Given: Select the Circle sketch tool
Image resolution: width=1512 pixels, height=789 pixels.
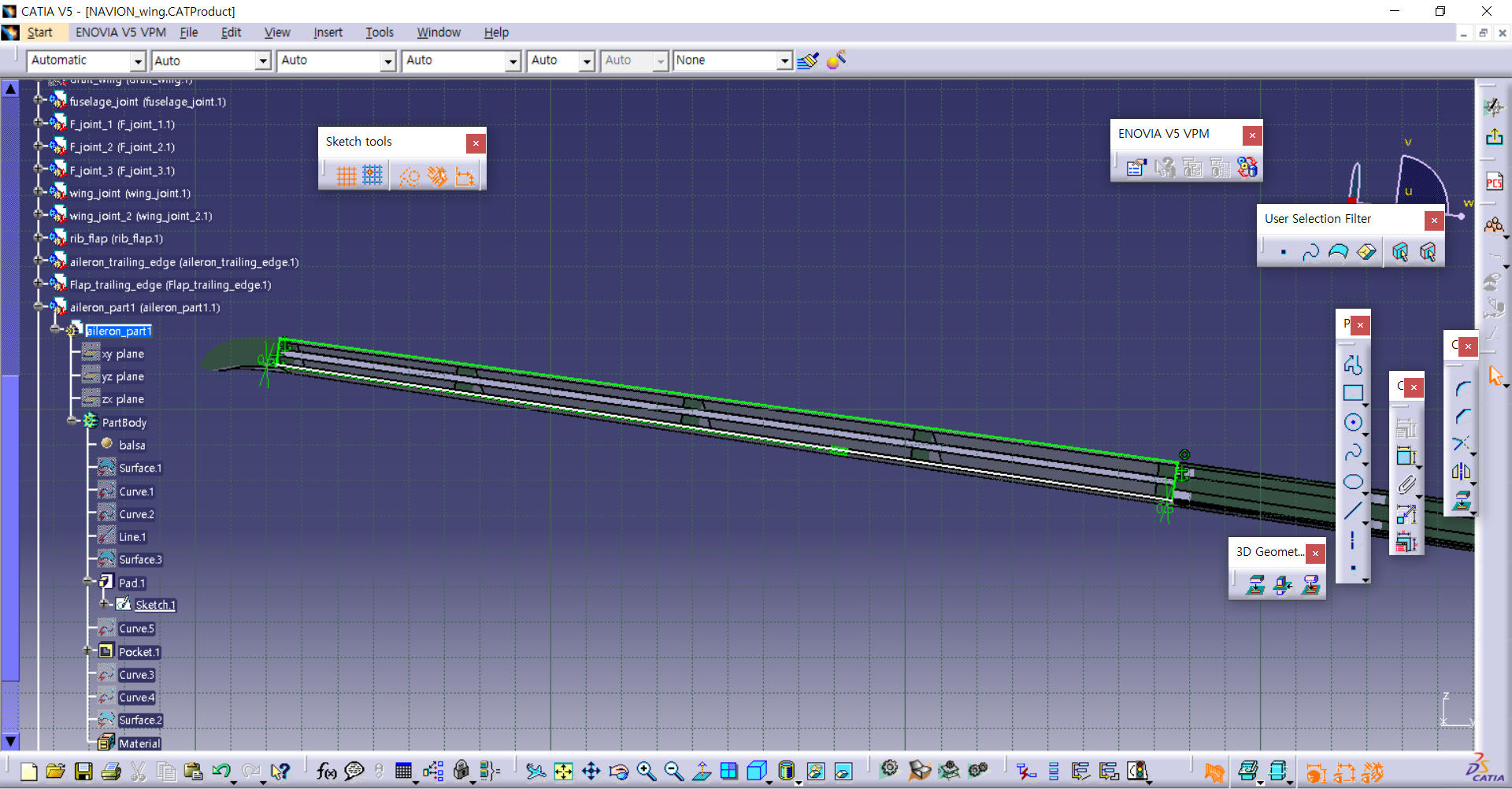Looking at the screenshot, I should 1353,423.
